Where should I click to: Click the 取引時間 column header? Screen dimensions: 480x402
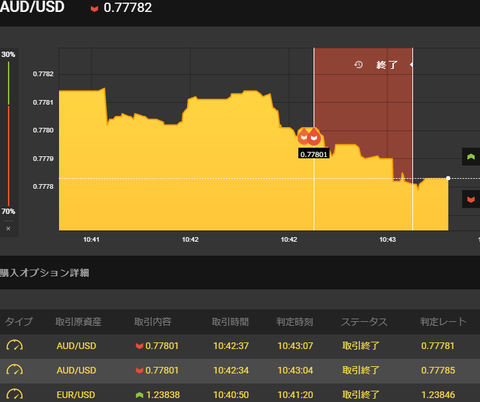click(x=230, y=322)
